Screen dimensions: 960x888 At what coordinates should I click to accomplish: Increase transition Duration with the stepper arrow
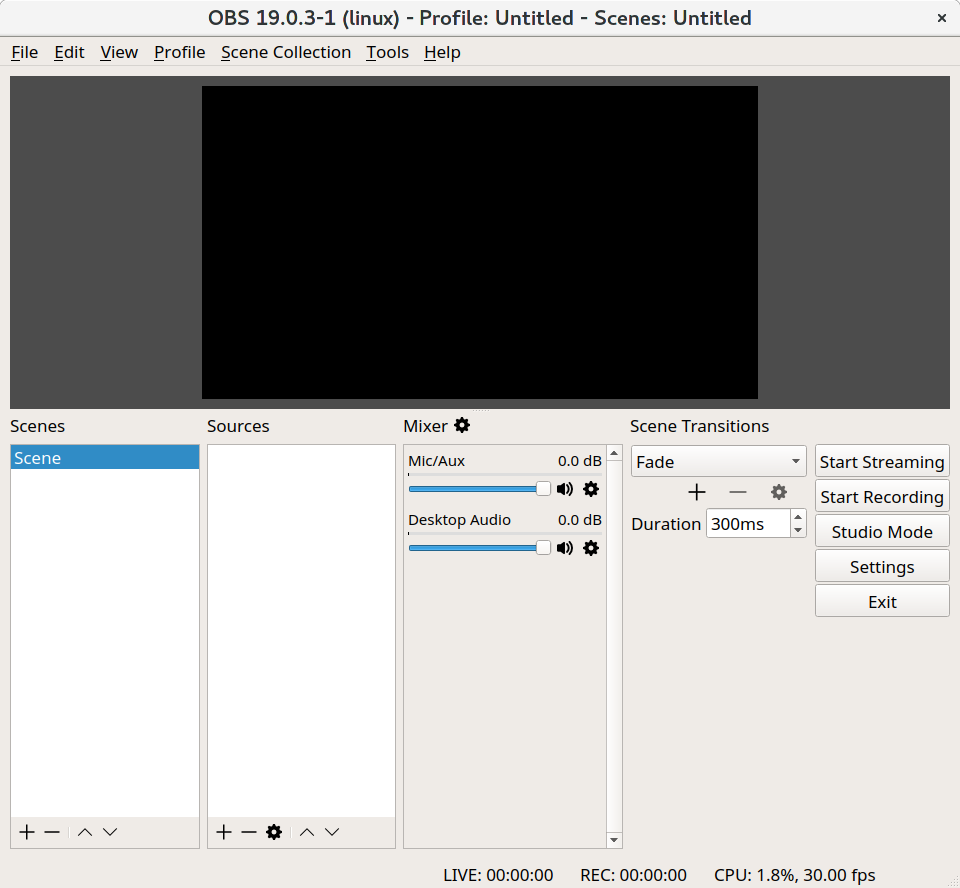797,517
